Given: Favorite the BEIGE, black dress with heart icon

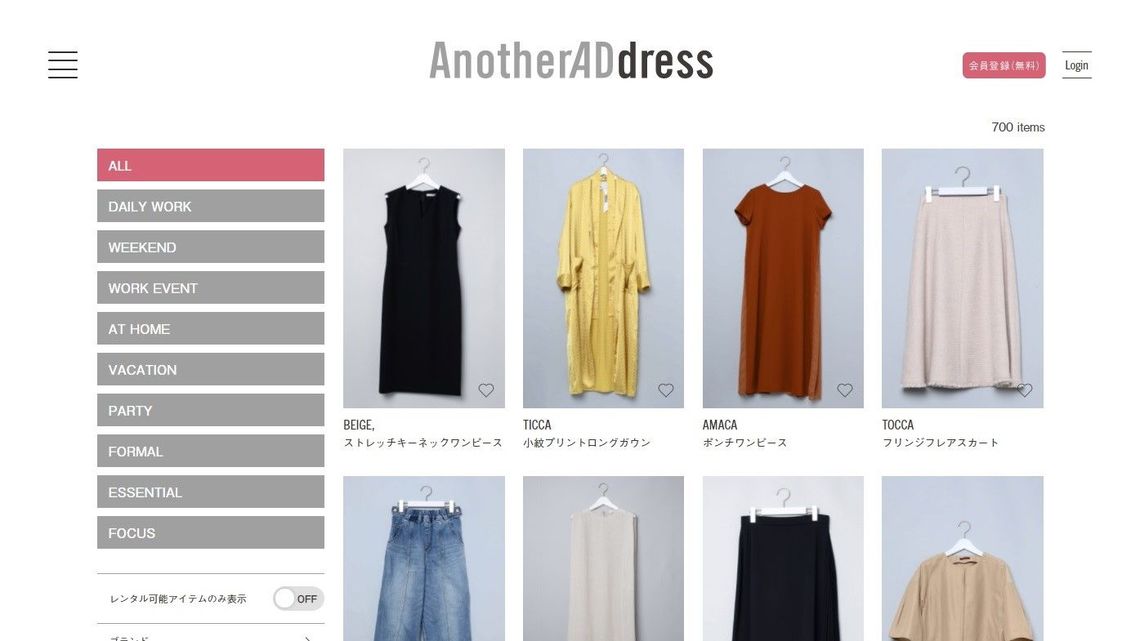Looking at the screenshot, I should [x=486, y=390].
